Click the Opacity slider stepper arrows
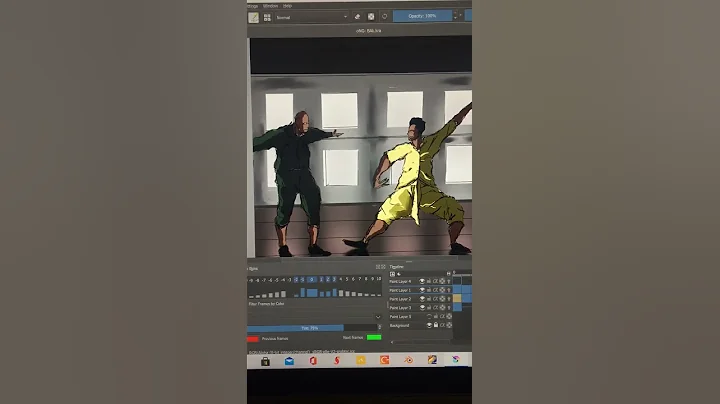This screenshot has width=720, height=404. tap(456, 16)
